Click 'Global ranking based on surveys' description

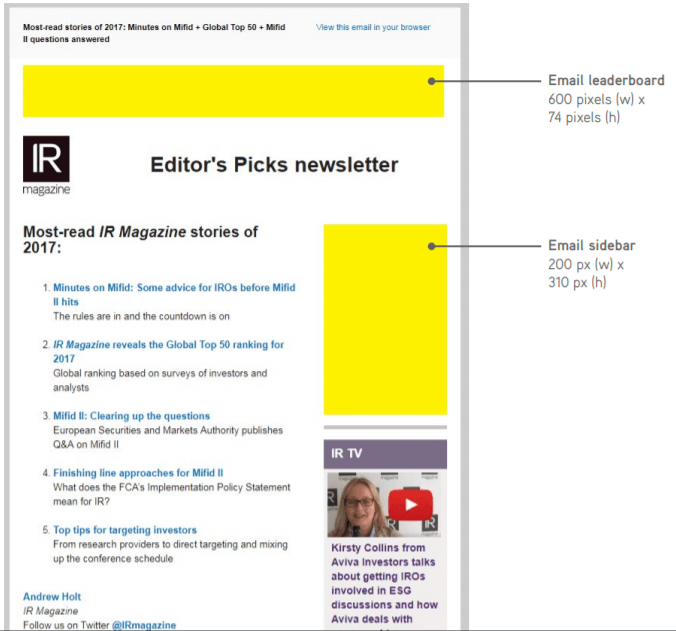160,380
